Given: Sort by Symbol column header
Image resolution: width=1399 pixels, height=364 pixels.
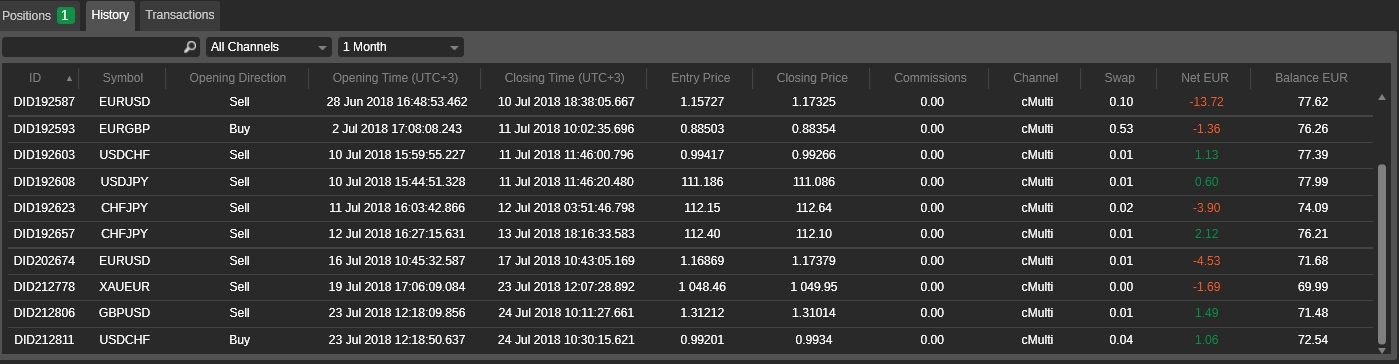Looking at the screenshot, I should tap(123, 78).
